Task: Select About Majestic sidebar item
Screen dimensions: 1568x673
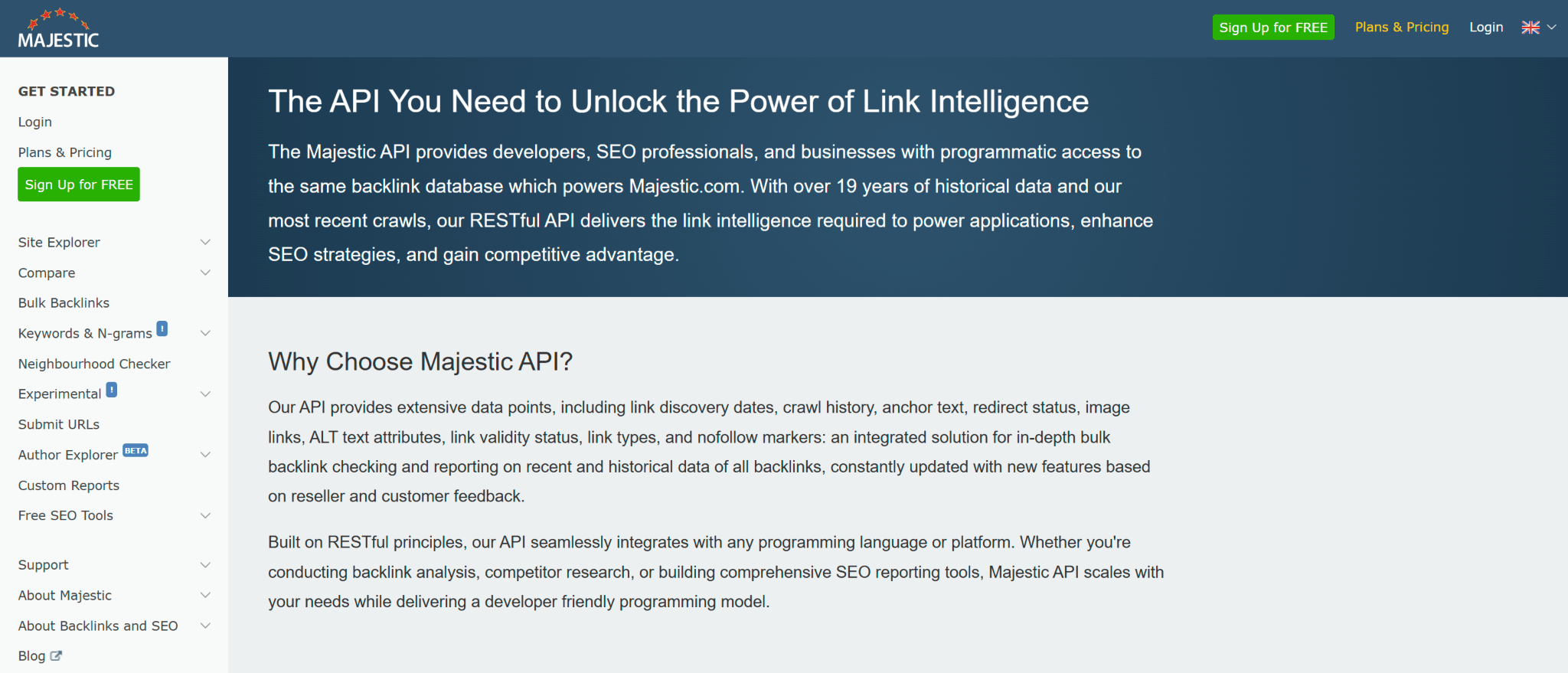Action: [x=65, y=595]
